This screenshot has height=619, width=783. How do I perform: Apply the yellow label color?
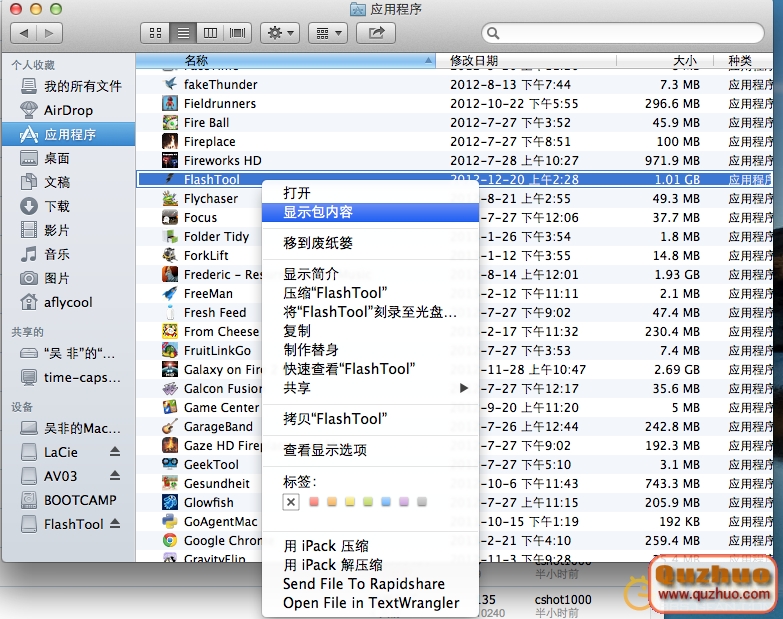pyautogui.click(x=350, y=502)
